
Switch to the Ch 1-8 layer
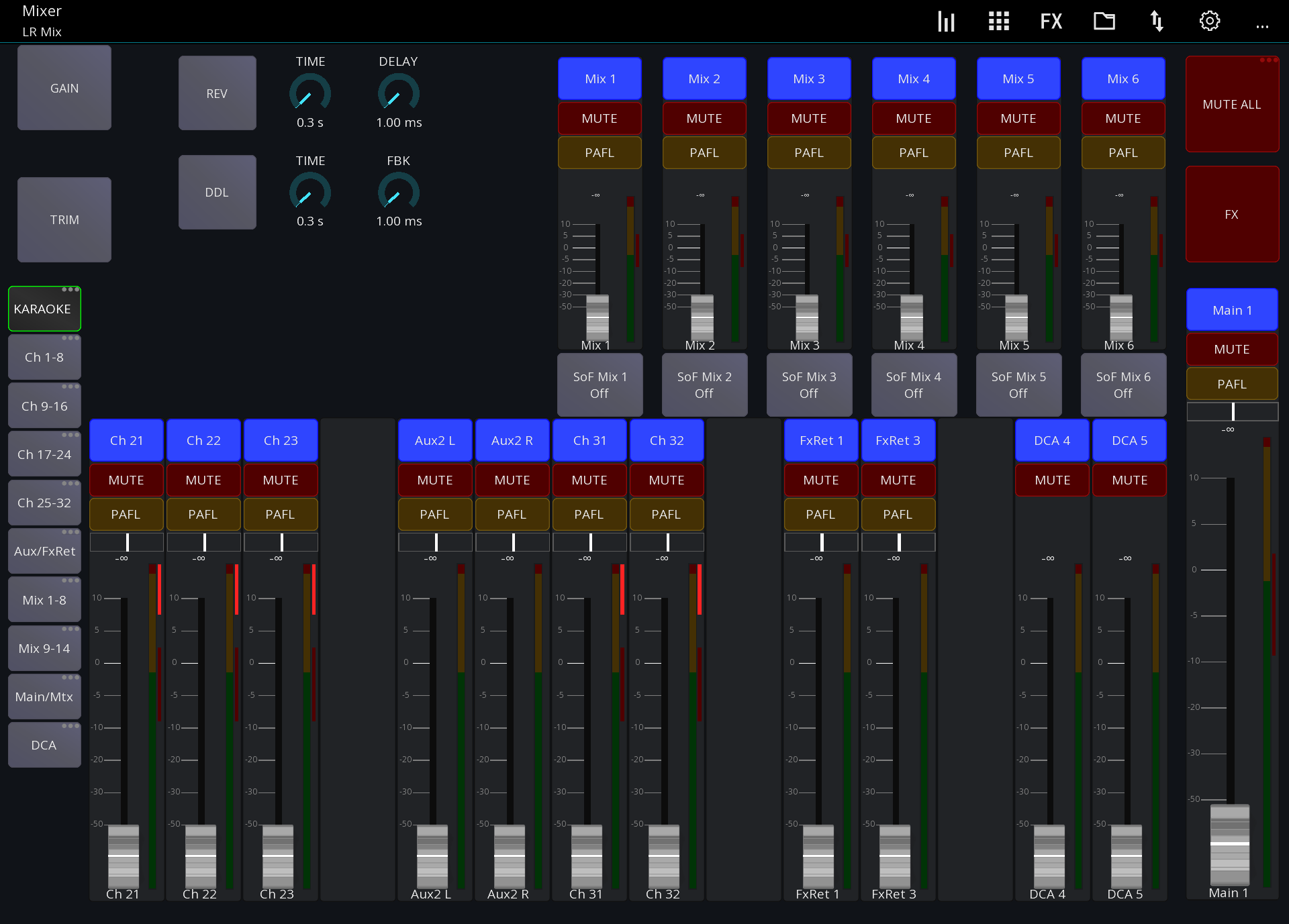[44, 357]
